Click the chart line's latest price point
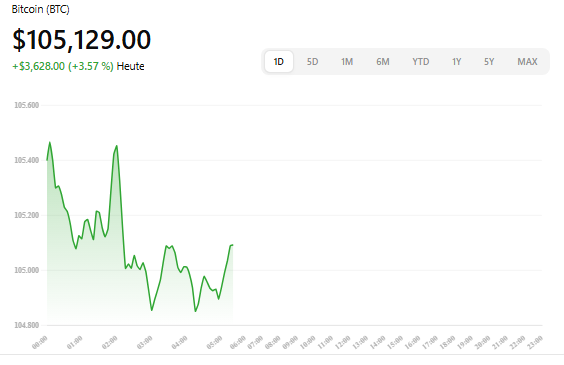Viewport: 564px width, 365px height. (232, 245)
